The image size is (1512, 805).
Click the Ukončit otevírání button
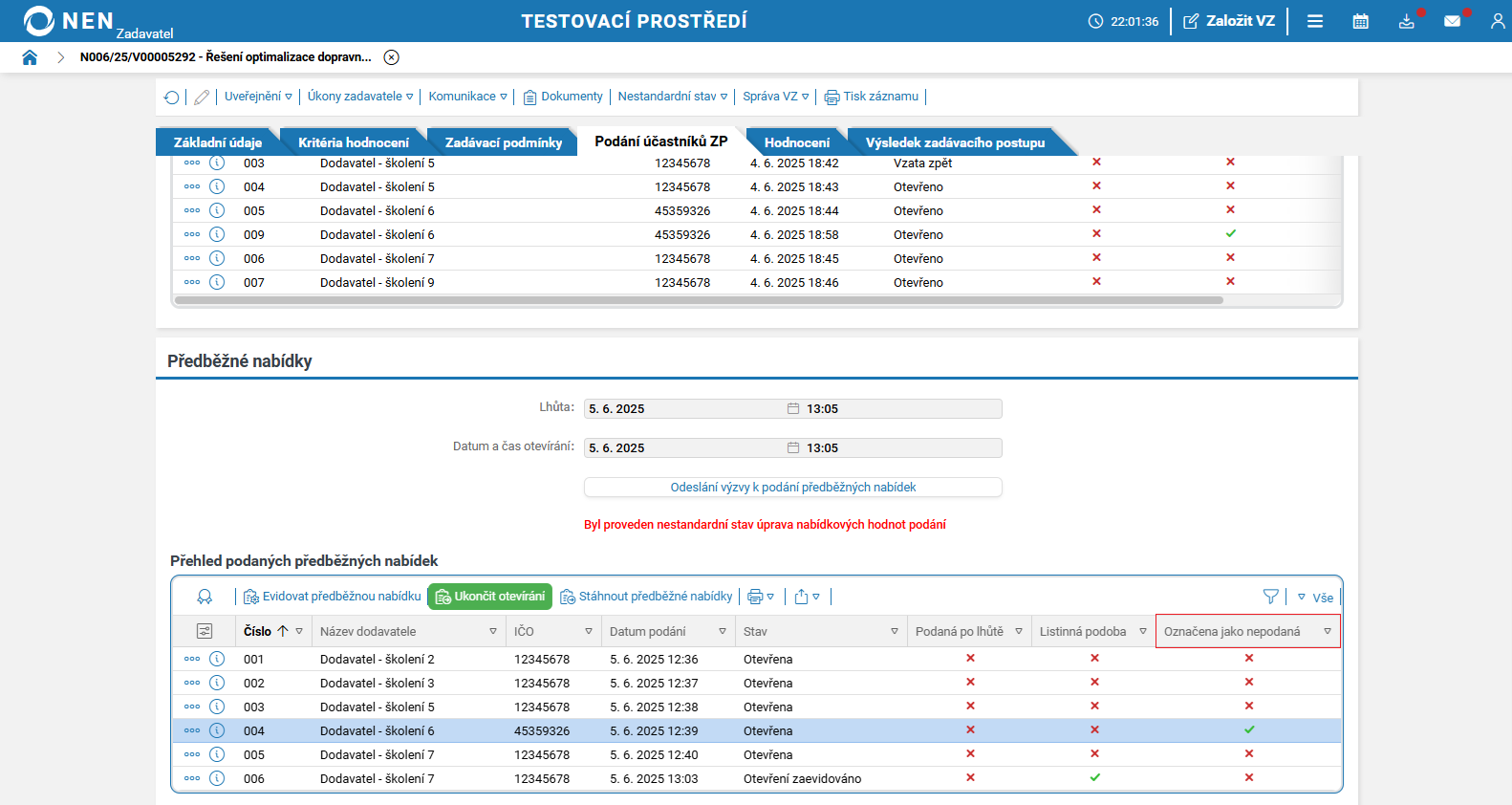489,597
